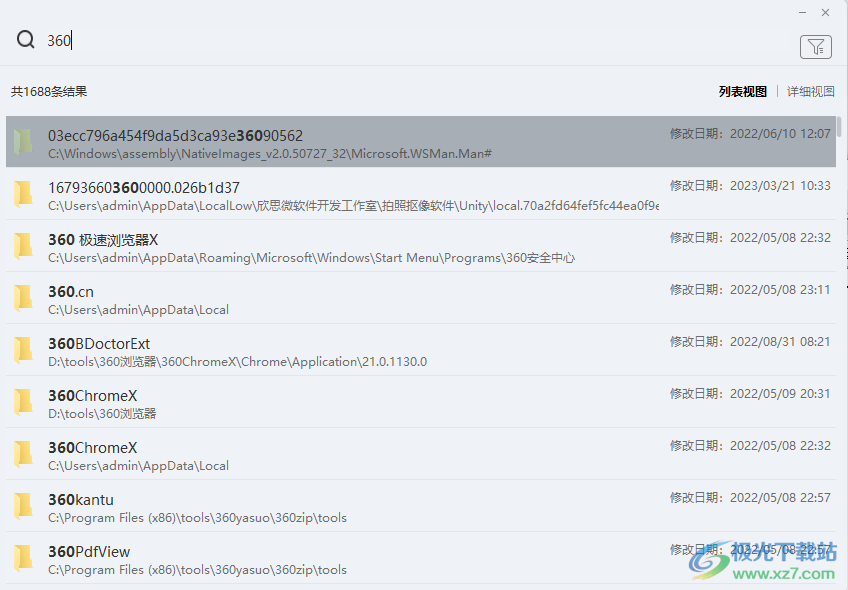Click folder icon of 360kantu
This screenshot has height=590, width=848.
pos(23,505)
